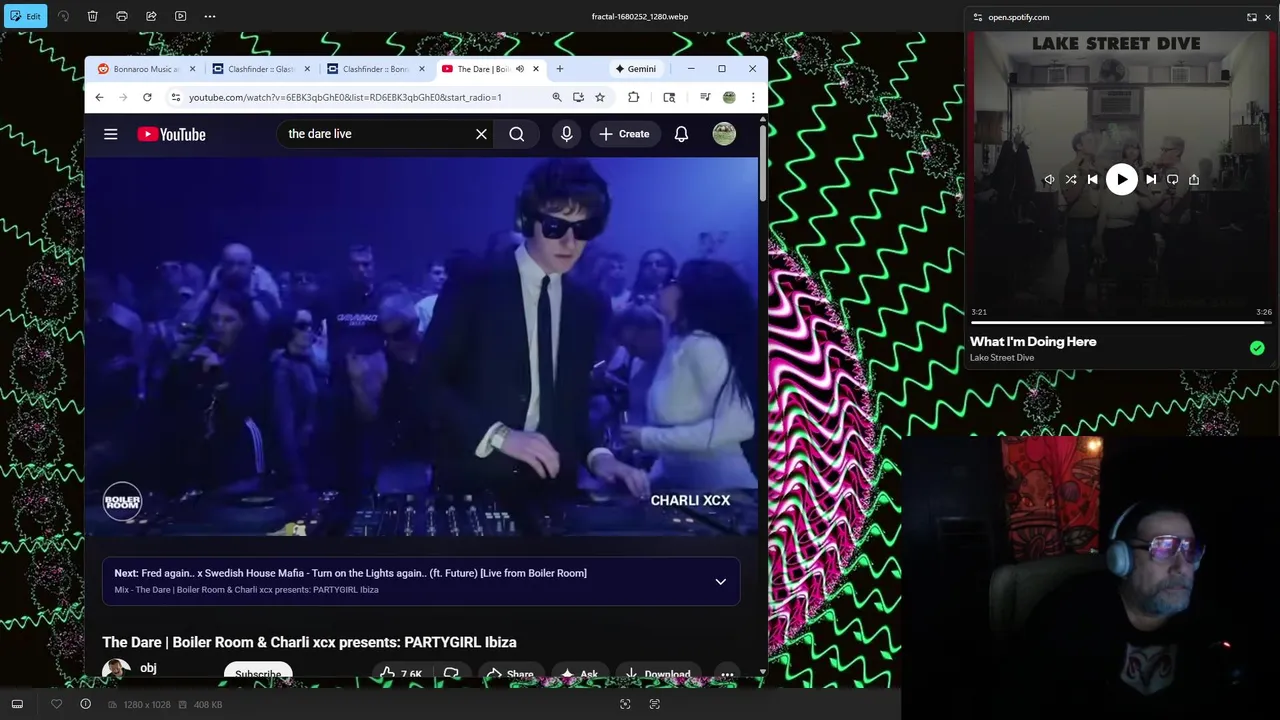Viewport: 1280px width, 720px height.
Task: Open the Gemini button in Chrome
Action: click(x=636, y=69)
